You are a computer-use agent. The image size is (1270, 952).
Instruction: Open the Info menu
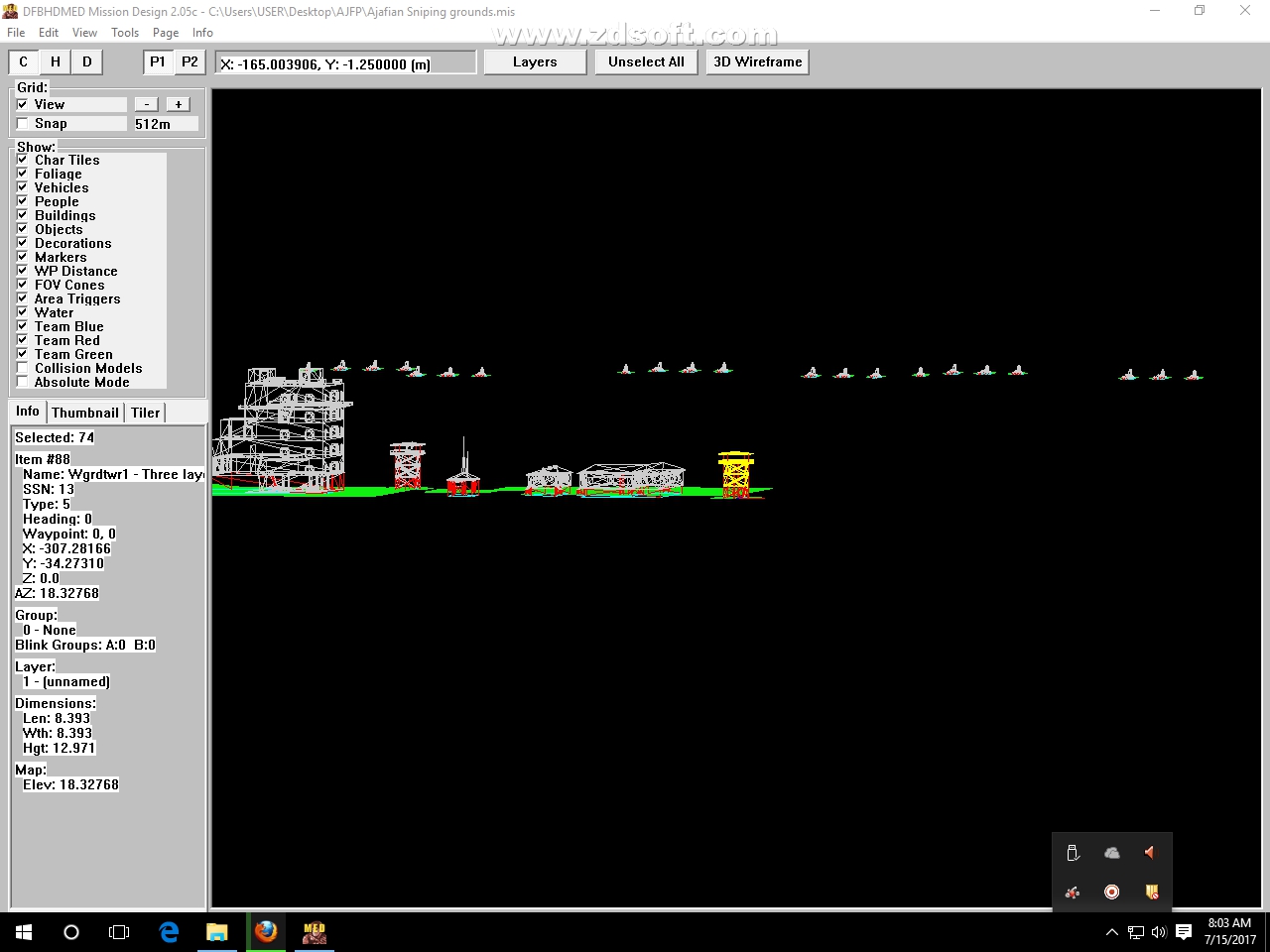click(202, 33)
